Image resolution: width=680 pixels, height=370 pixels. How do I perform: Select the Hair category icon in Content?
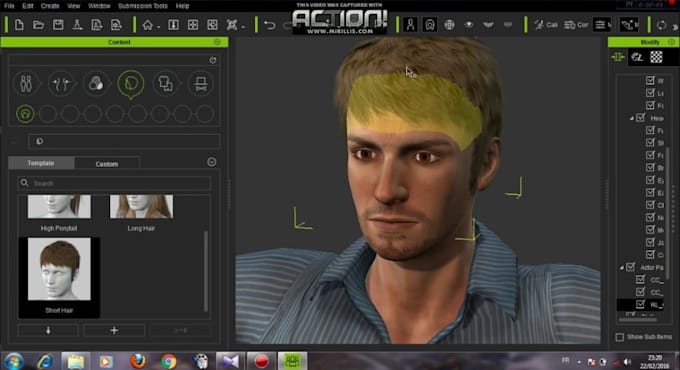click(x=131, y=83)
